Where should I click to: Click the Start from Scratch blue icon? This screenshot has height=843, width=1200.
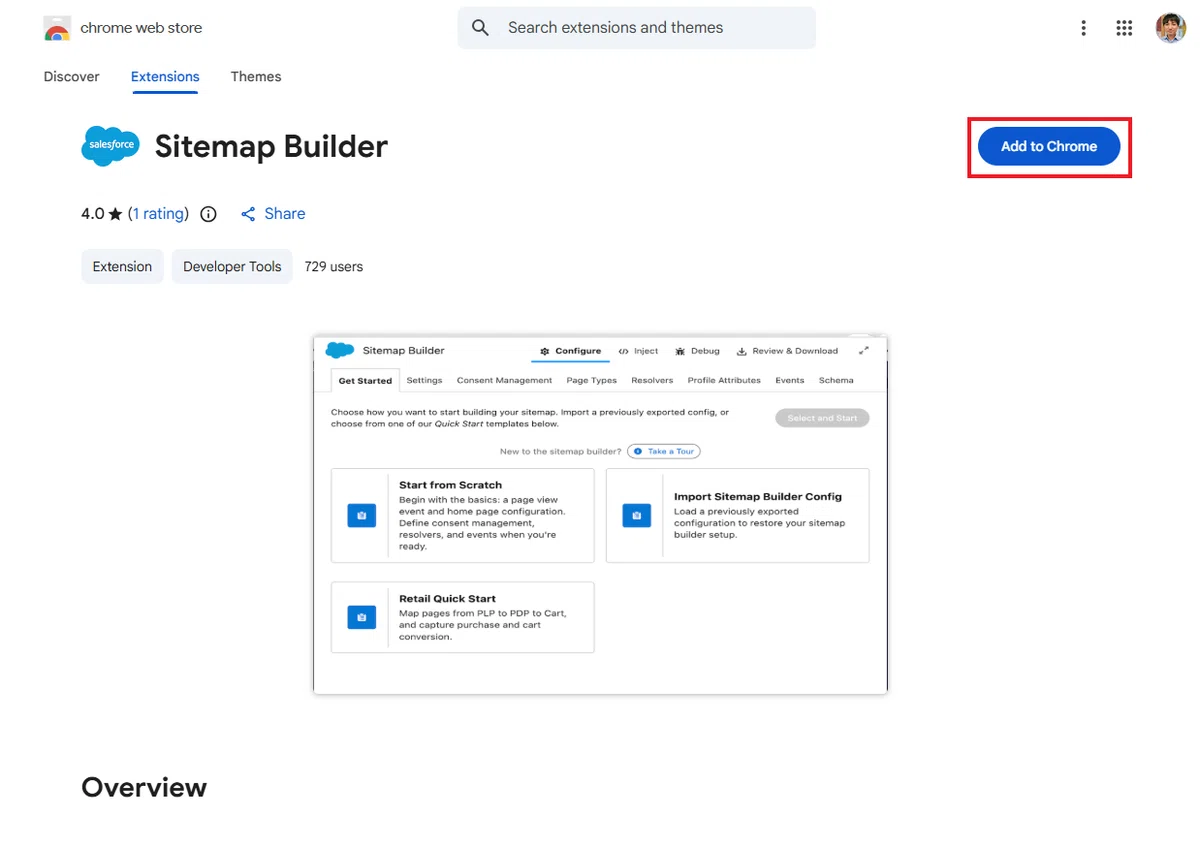361,515
